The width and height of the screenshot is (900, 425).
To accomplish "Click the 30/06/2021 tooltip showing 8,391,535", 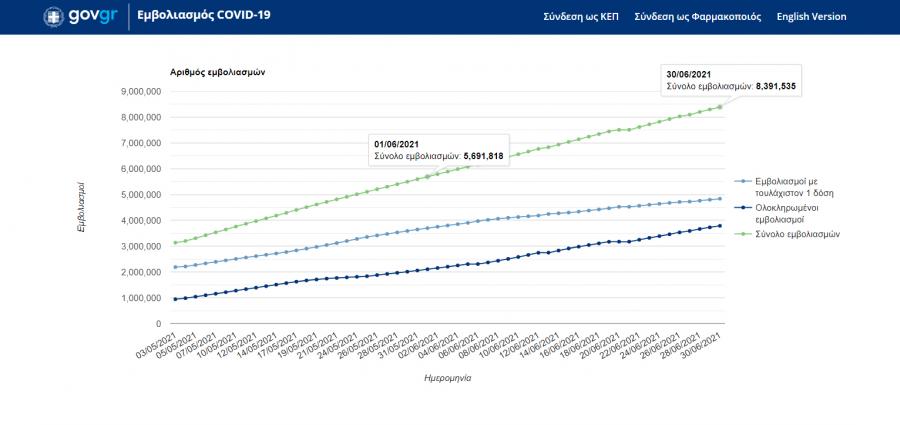I will pos(731,80).
